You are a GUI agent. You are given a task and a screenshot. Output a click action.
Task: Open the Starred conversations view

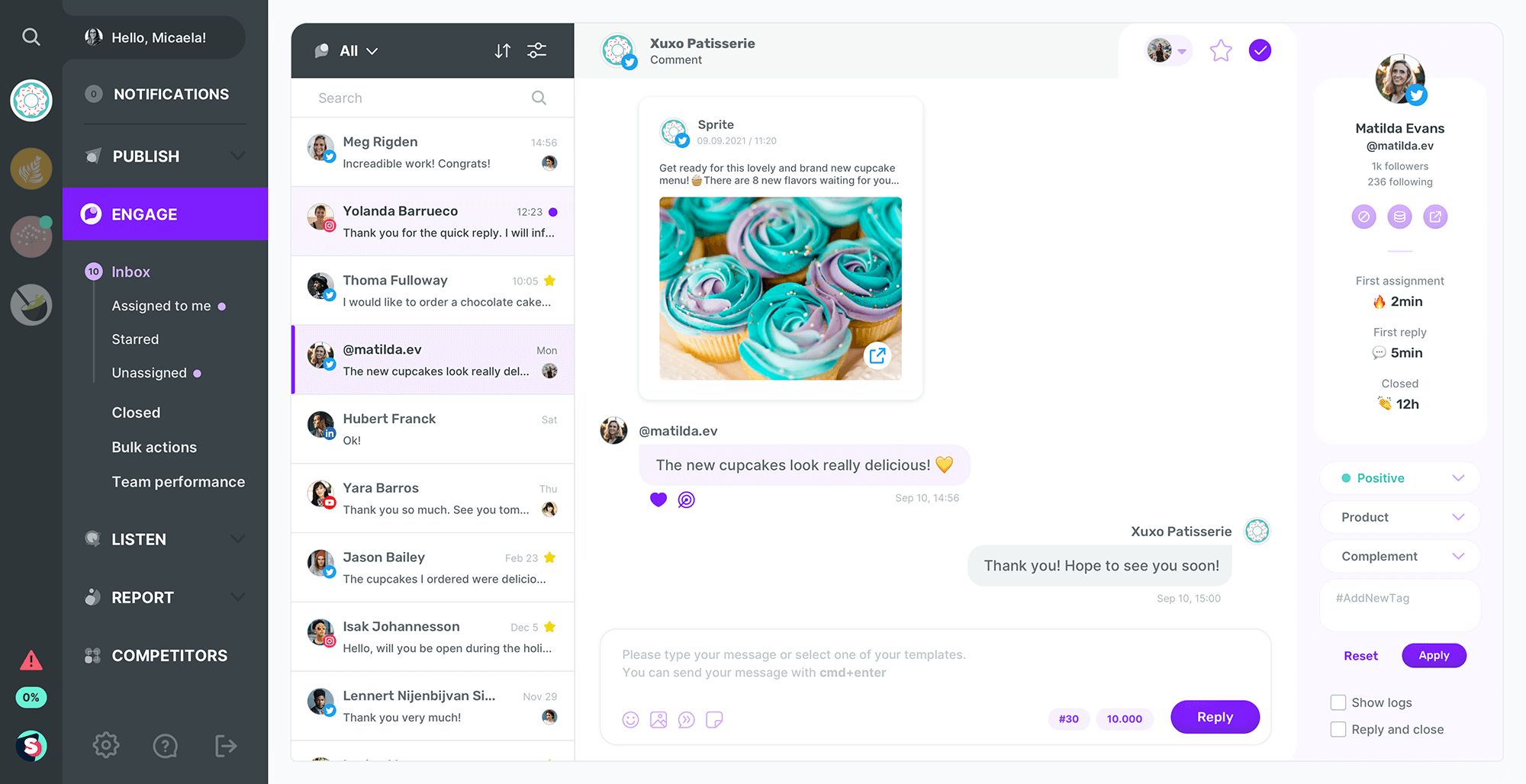point(135,339)
